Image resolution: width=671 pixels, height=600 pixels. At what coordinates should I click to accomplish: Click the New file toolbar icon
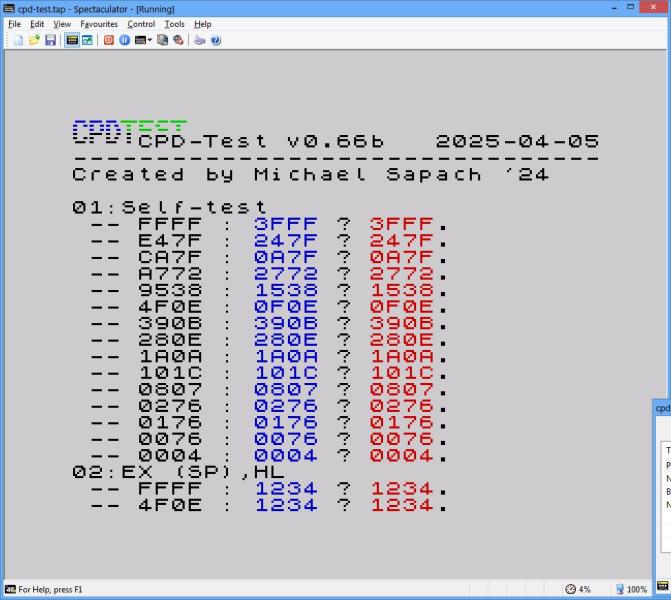(18, 40)
